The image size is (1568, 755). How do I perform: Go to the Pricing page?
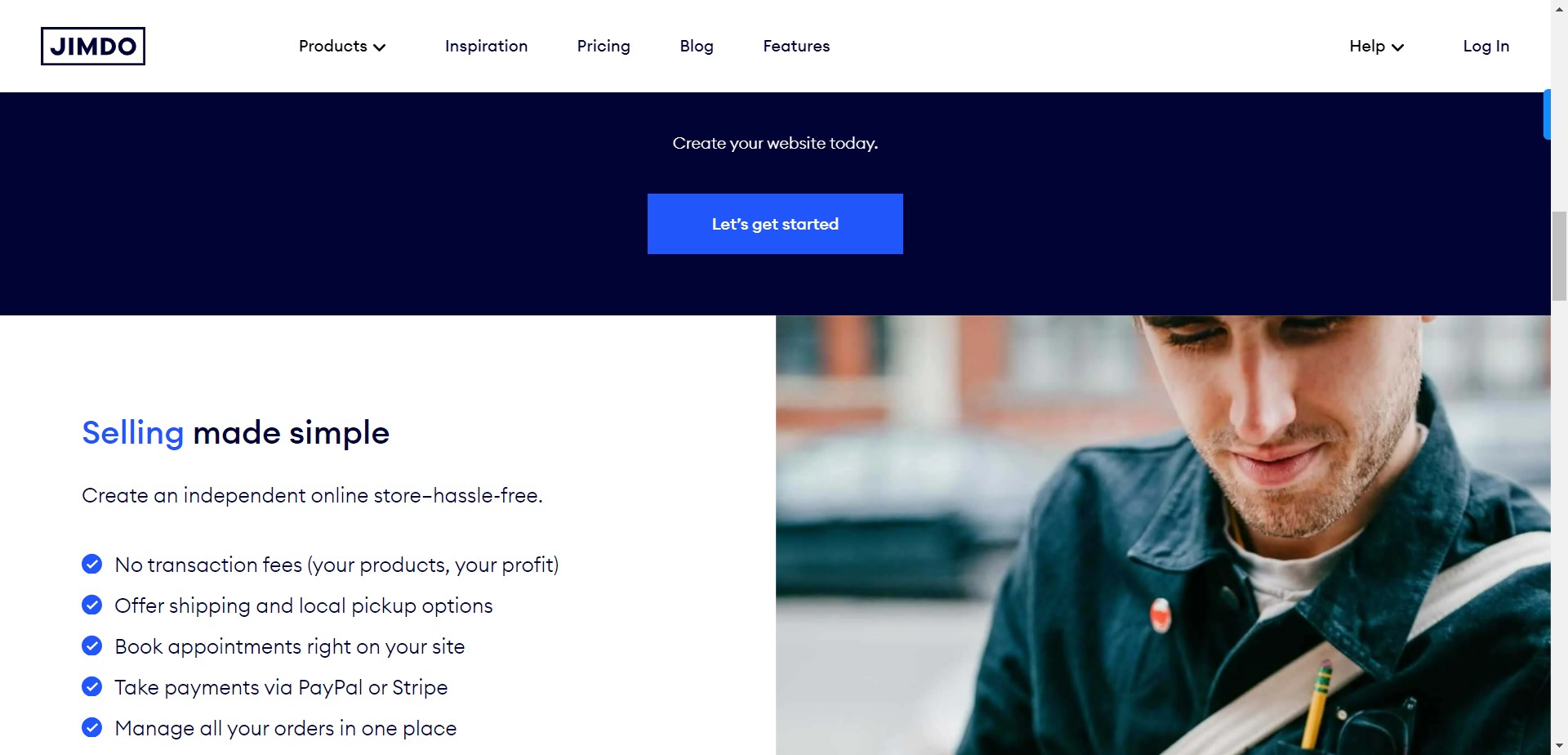(x=604, y=47)
